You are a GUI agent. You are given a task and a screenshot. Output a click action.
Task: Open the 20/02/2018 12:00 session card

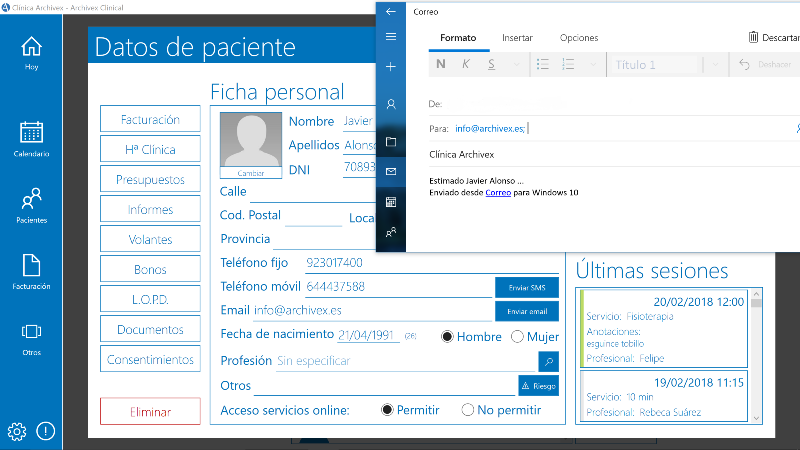point(664,329)
